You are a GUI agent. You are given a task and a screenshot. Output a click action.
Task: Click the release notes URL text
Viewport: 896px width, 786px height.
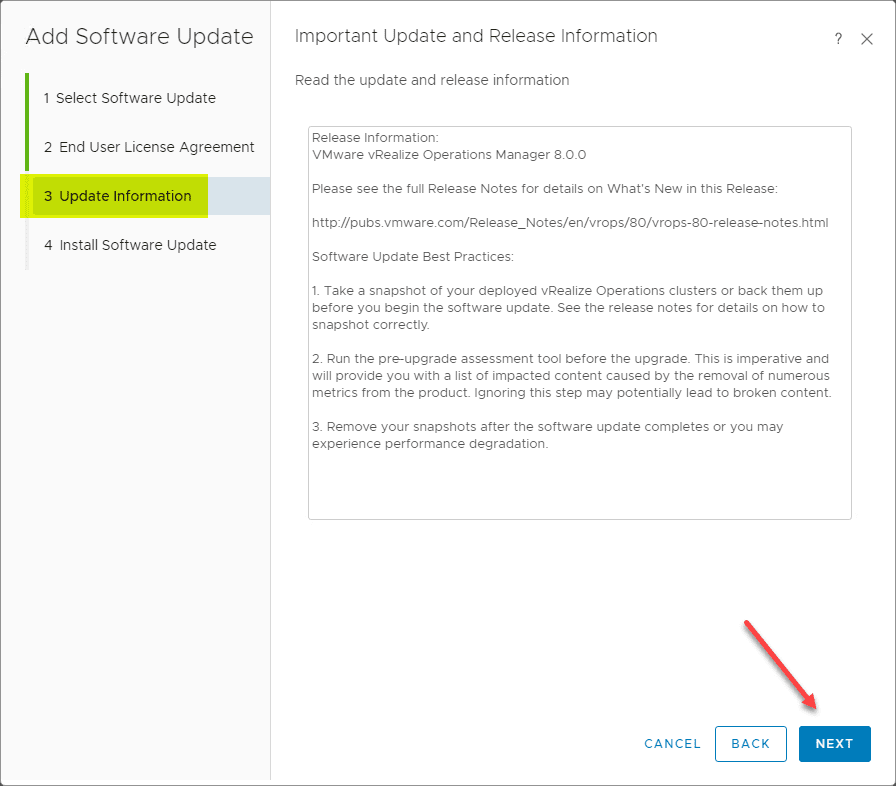point(570,223)
